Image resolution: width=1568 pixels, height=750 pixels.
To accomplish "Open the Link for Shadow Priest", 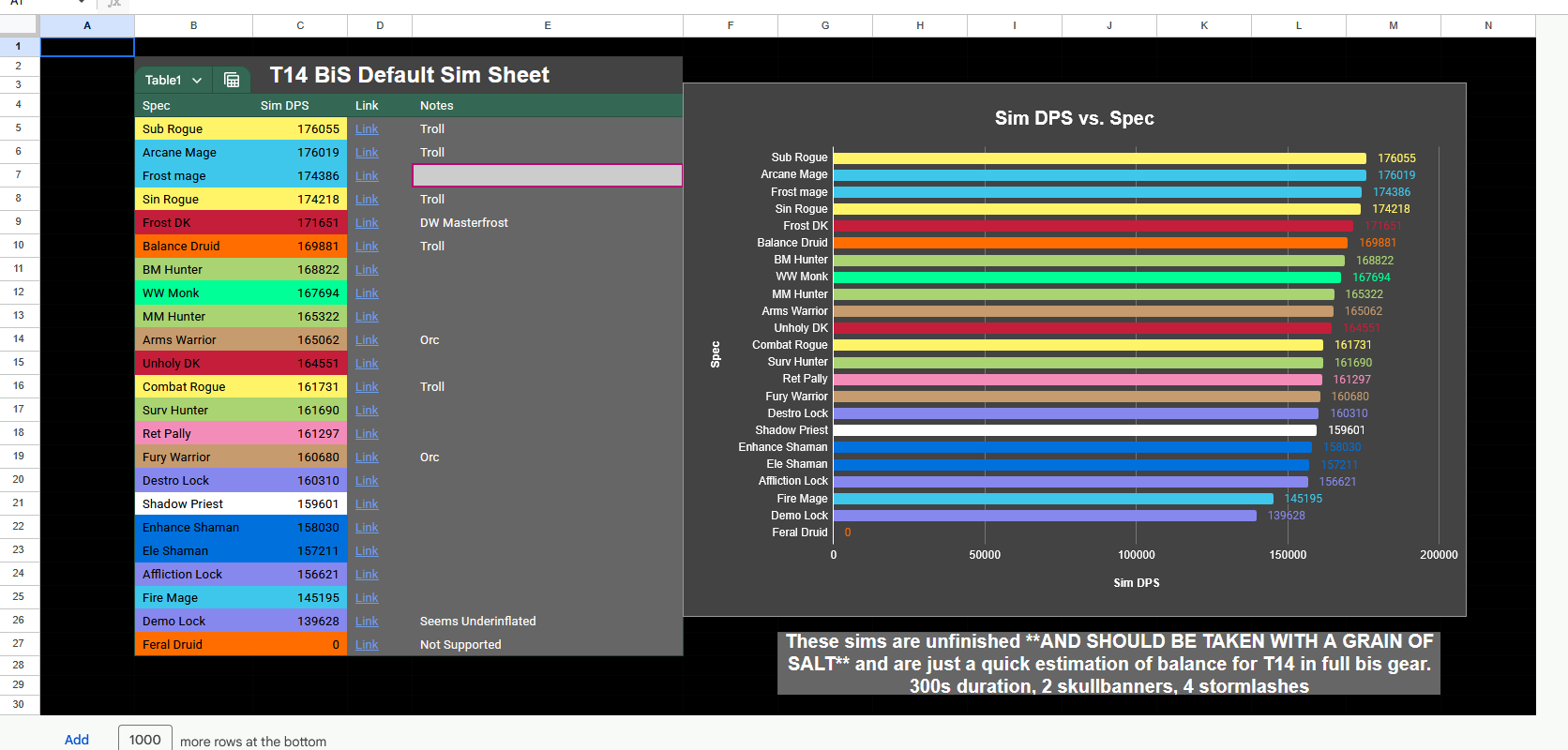I will (367, 504).
